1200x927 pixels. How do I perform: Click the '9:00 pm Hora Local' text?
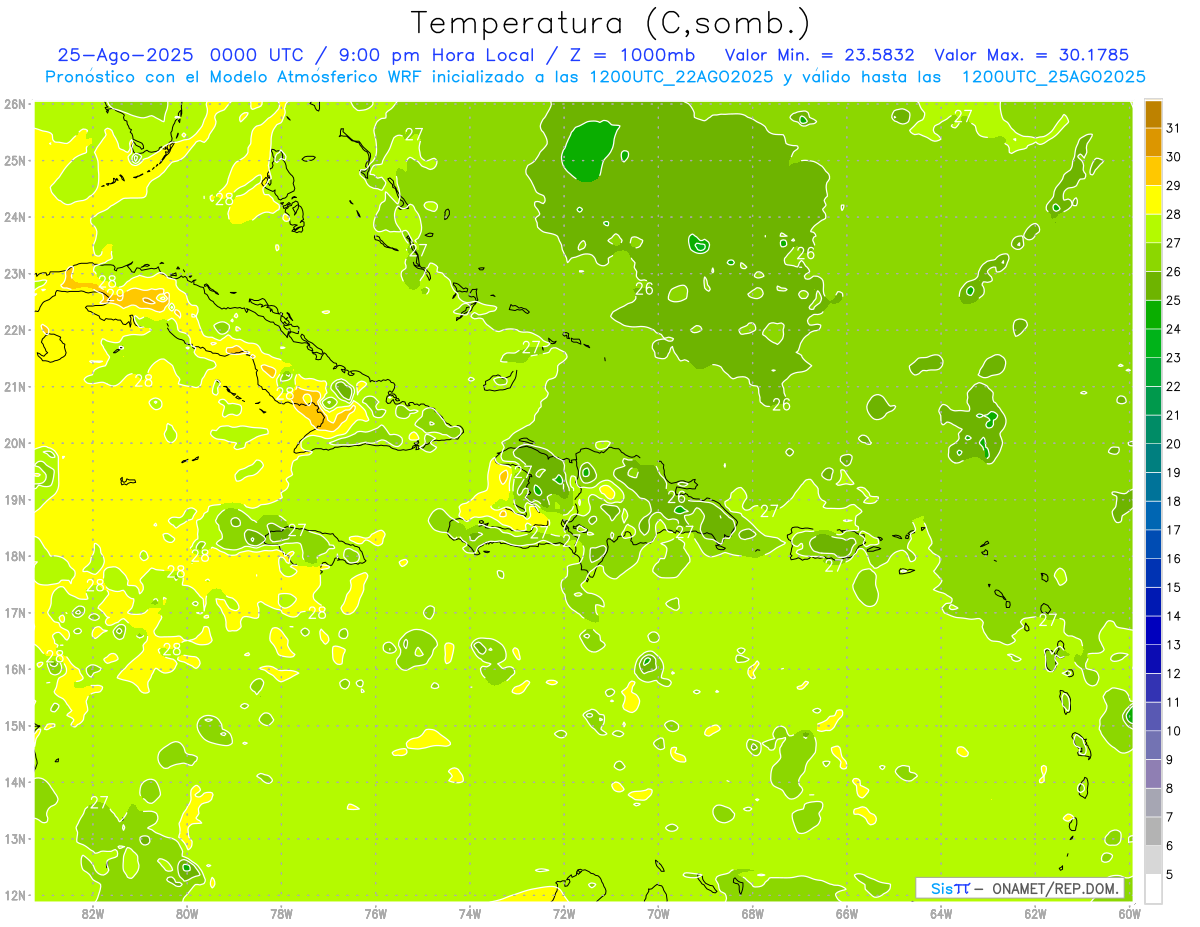pos(435,55)
